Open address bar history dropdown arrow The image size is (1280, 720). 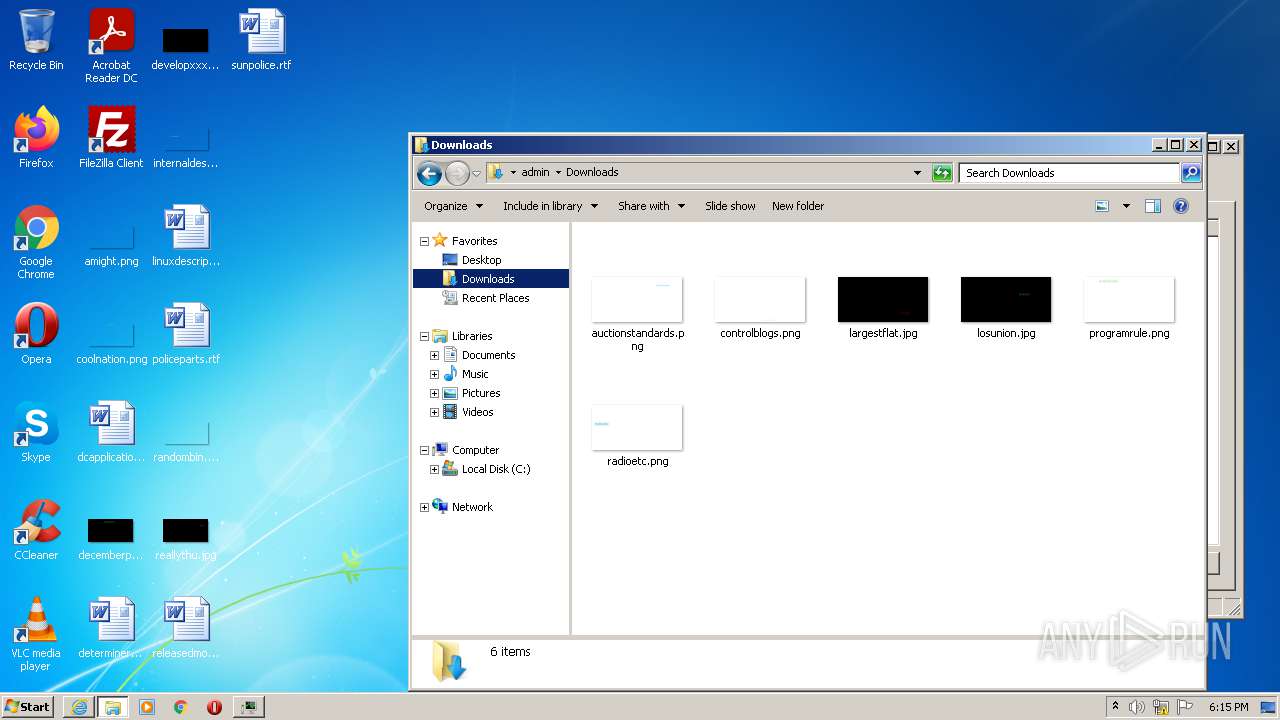pyautogui.click(x=917, y=173)
